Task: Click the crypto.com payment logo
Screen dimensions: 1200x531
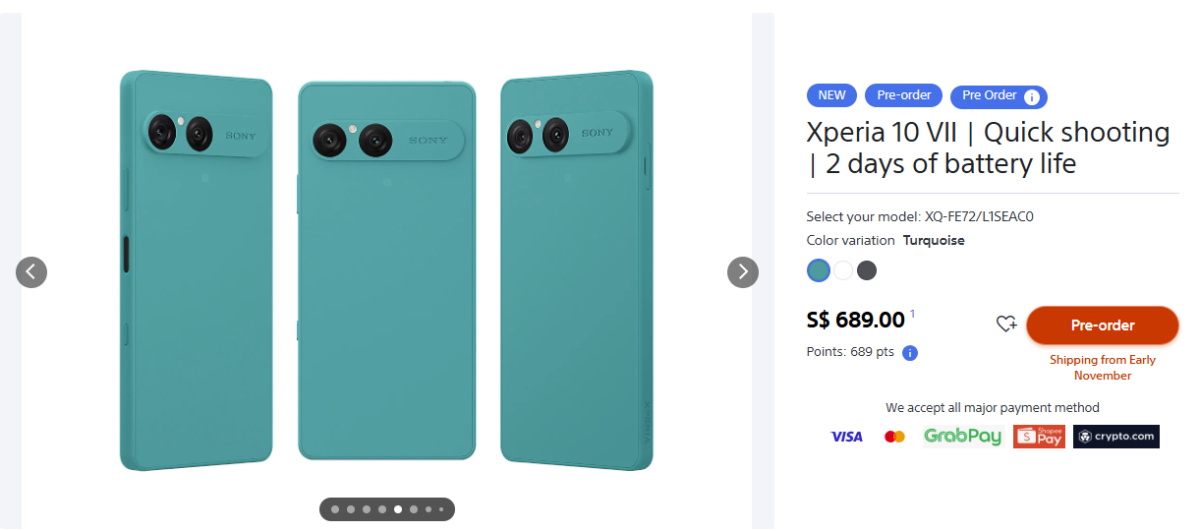Action: pos(1116,437)
